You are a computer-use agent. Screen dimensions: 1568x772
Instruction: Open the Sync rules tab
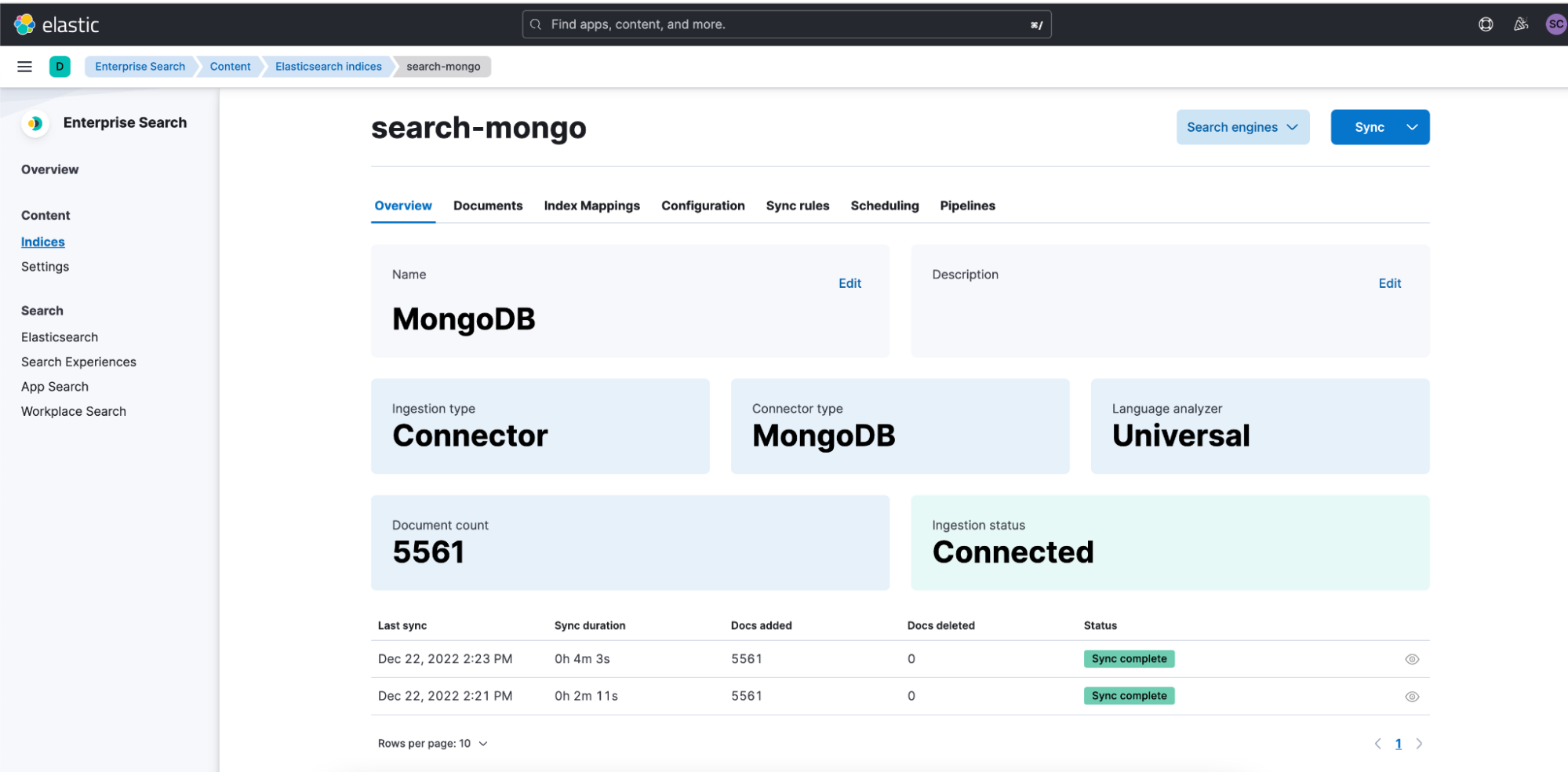(x=798, y=206)
